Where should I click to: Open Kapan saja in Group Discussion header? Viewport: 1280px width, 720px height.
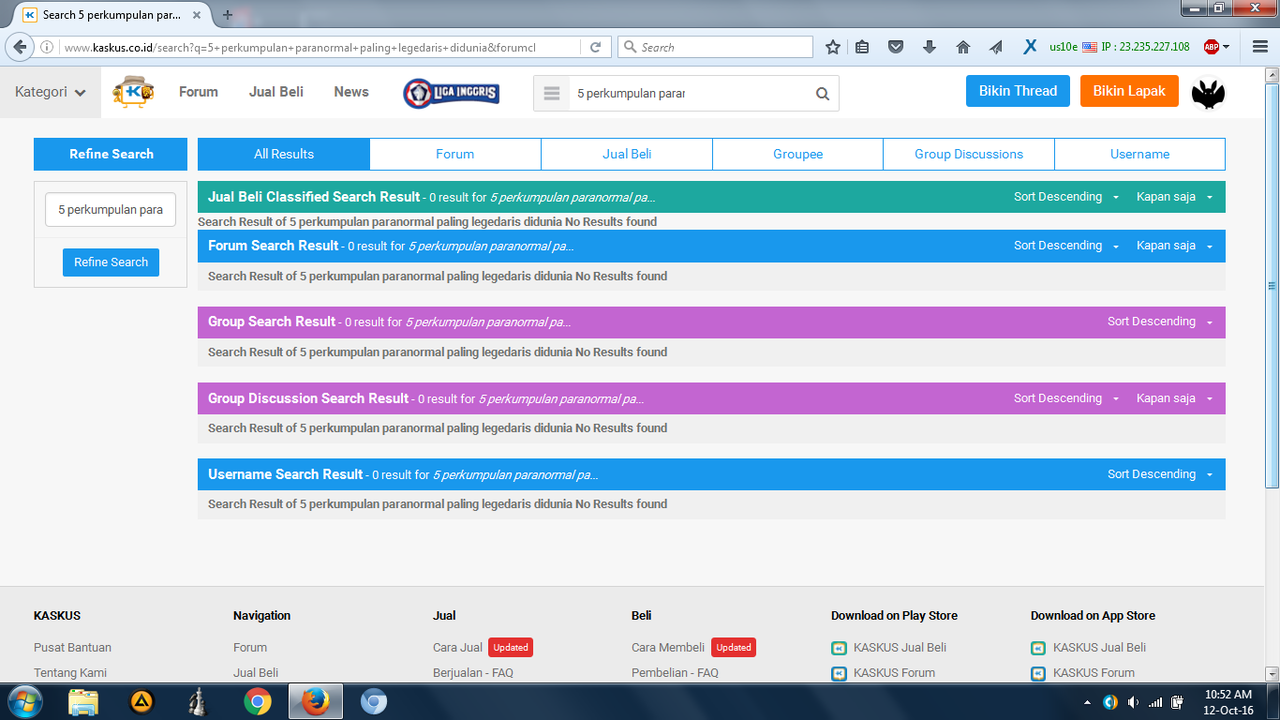point(1174,398)
